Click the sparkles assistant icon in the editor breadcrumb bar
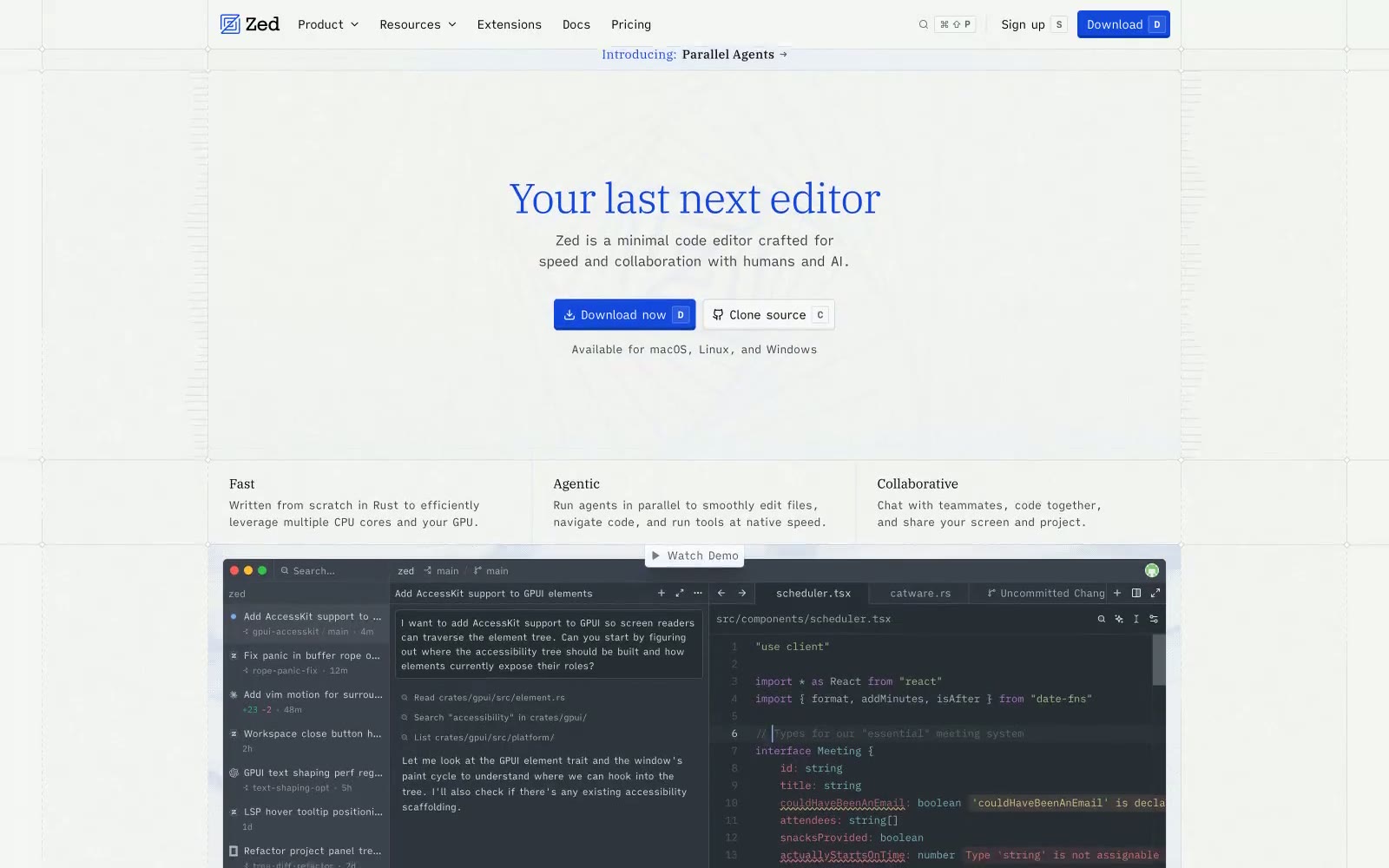This screenshot has width=1389, height=868. click(x=1119, y=619)
